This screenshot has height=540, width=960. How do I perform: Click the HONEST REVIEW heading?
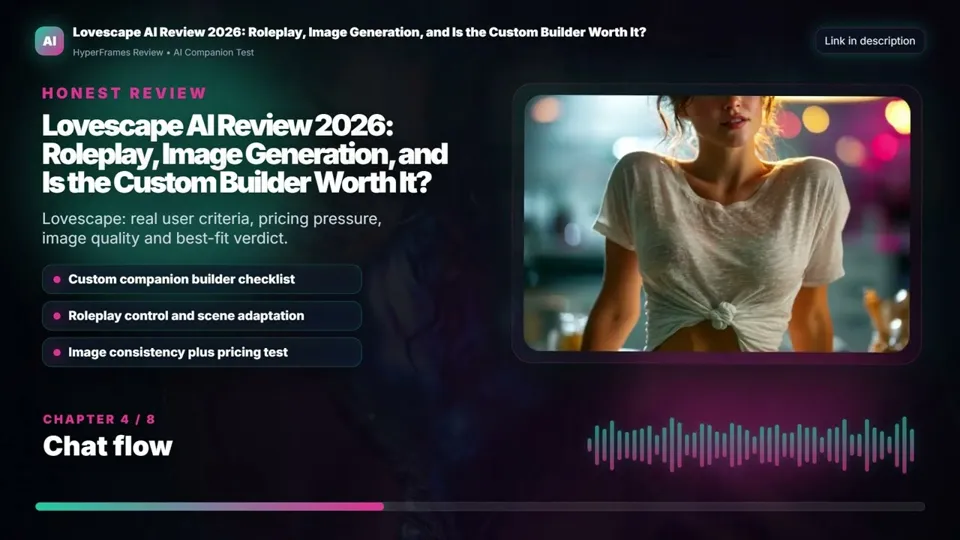pyautogui.click(x=125, y=93)
